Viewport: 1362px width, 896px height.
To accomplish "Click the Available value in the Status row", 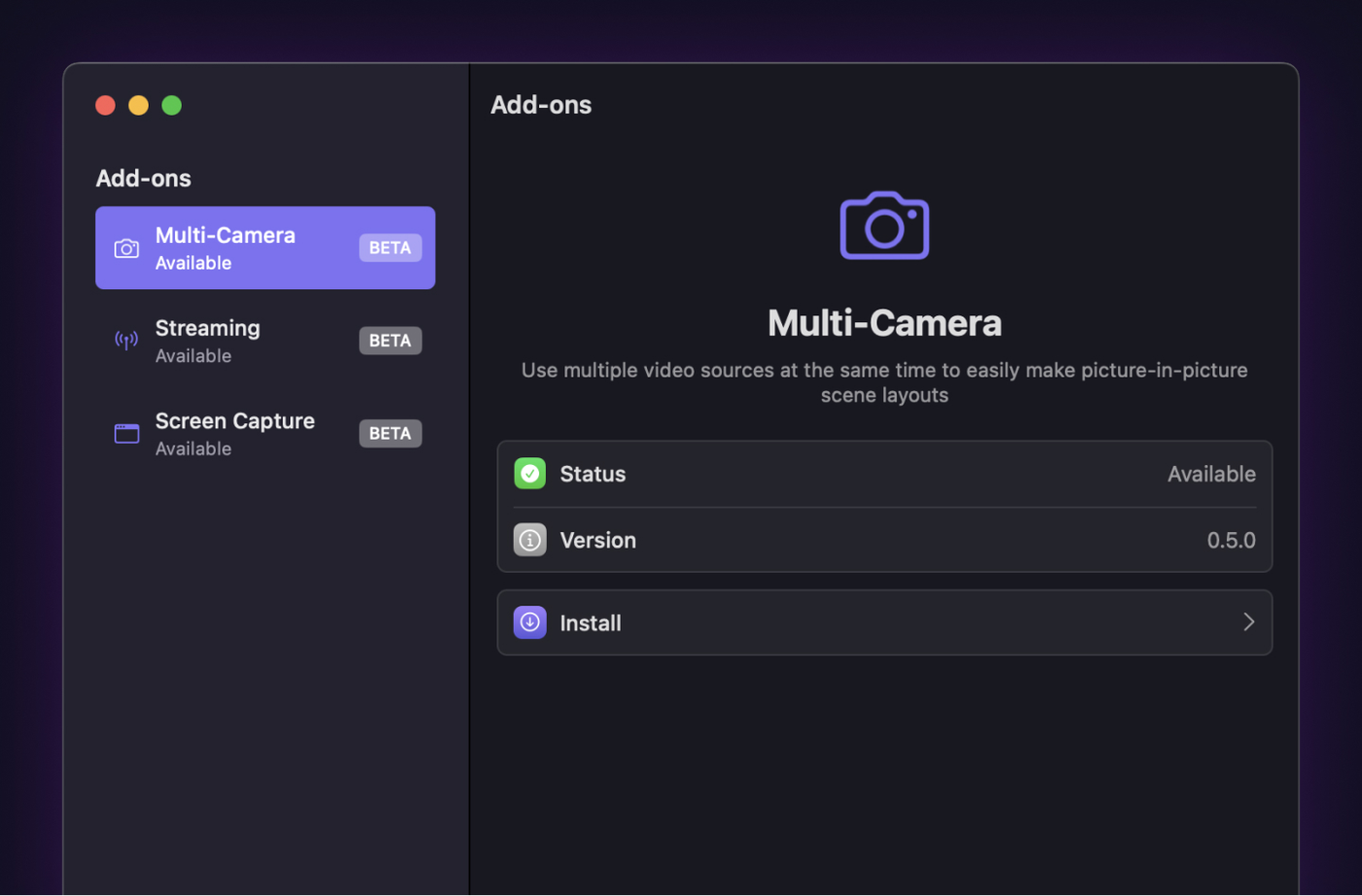I will tap(1211, 474).
